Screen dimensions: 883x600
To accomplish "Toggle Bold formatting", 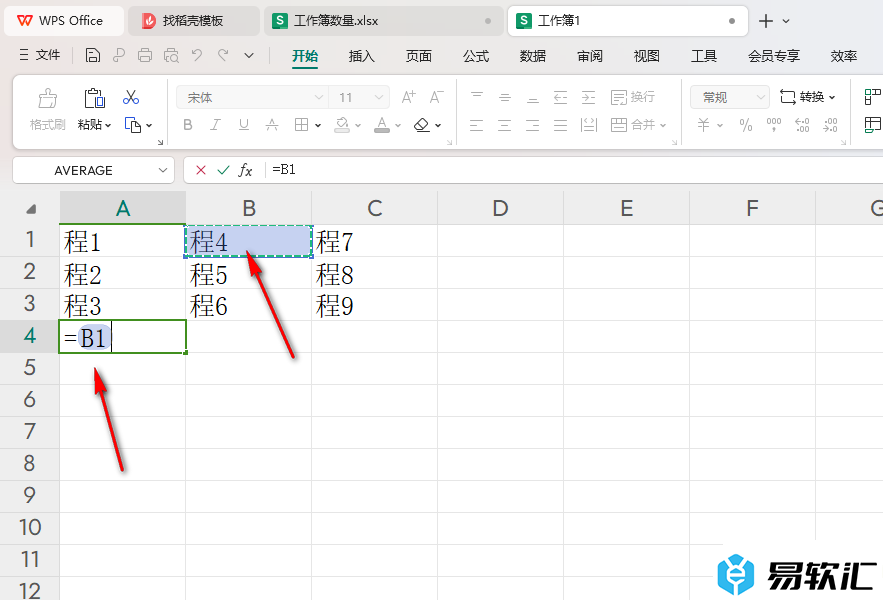I will (188, 125).
